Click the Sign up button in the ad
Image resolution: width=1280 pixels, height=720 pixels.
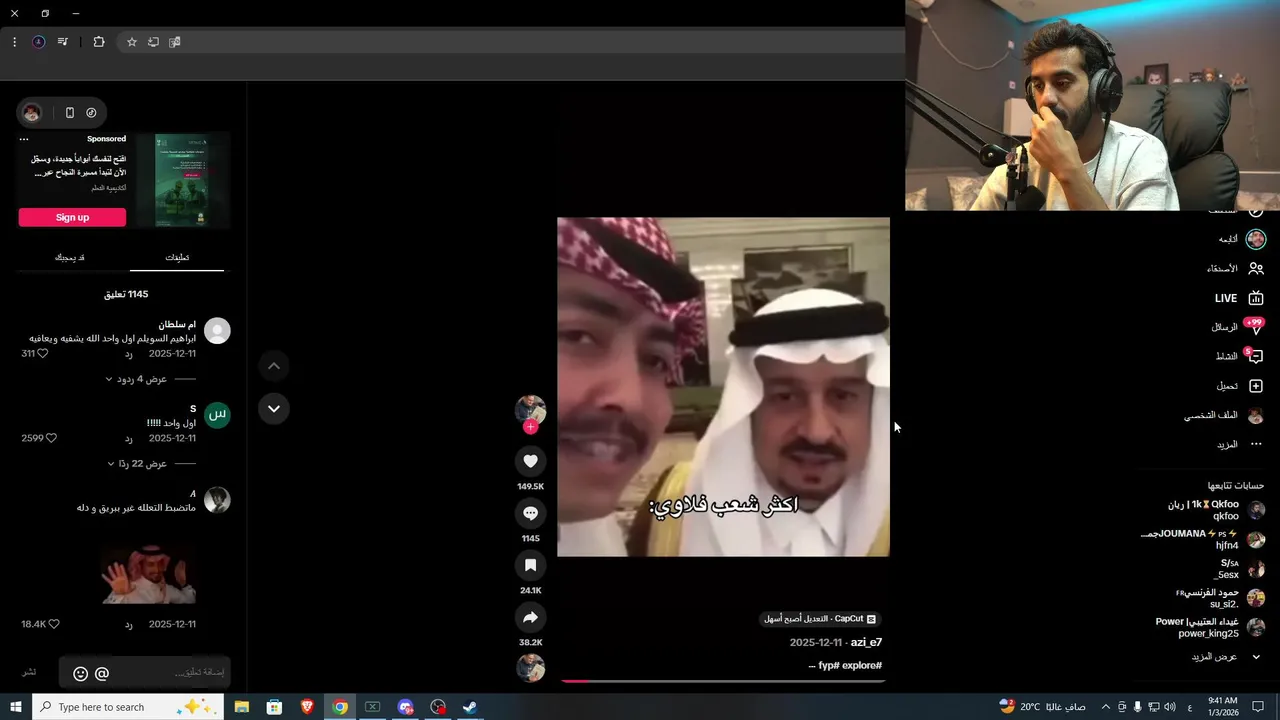click(x=72, y=217)
